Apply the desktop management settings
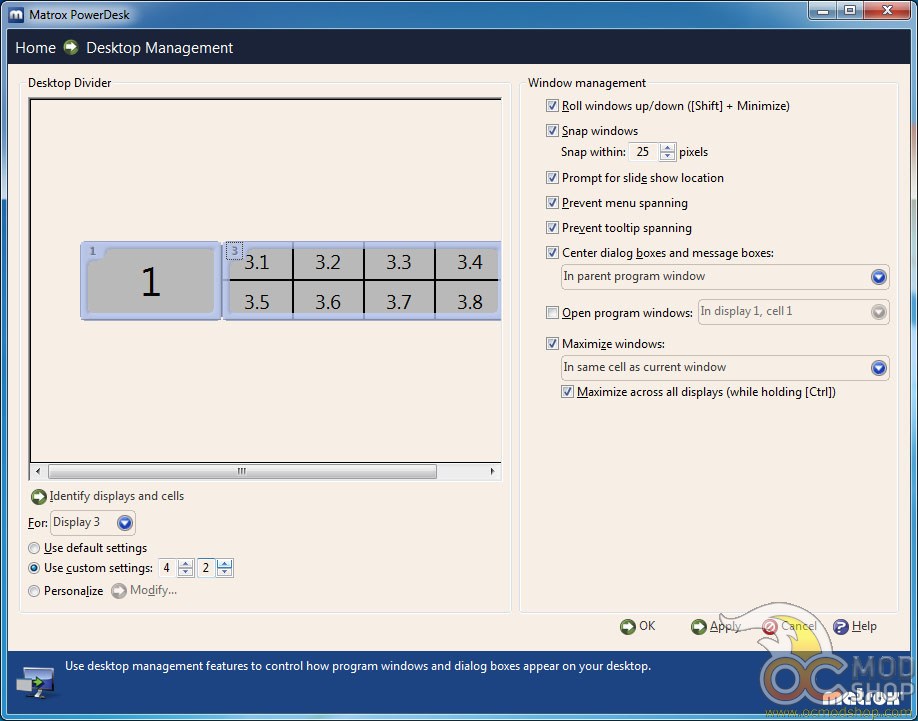Screen dimensions: 918x721 (x=725, y=627)
